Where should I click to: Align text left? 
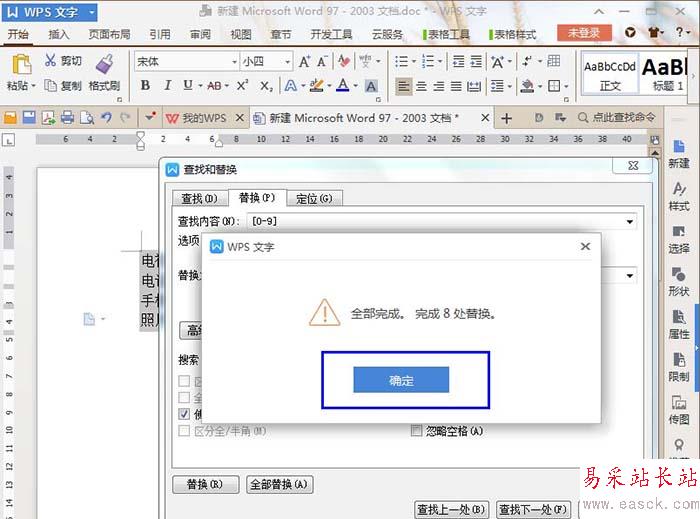(x=404, y=86)
